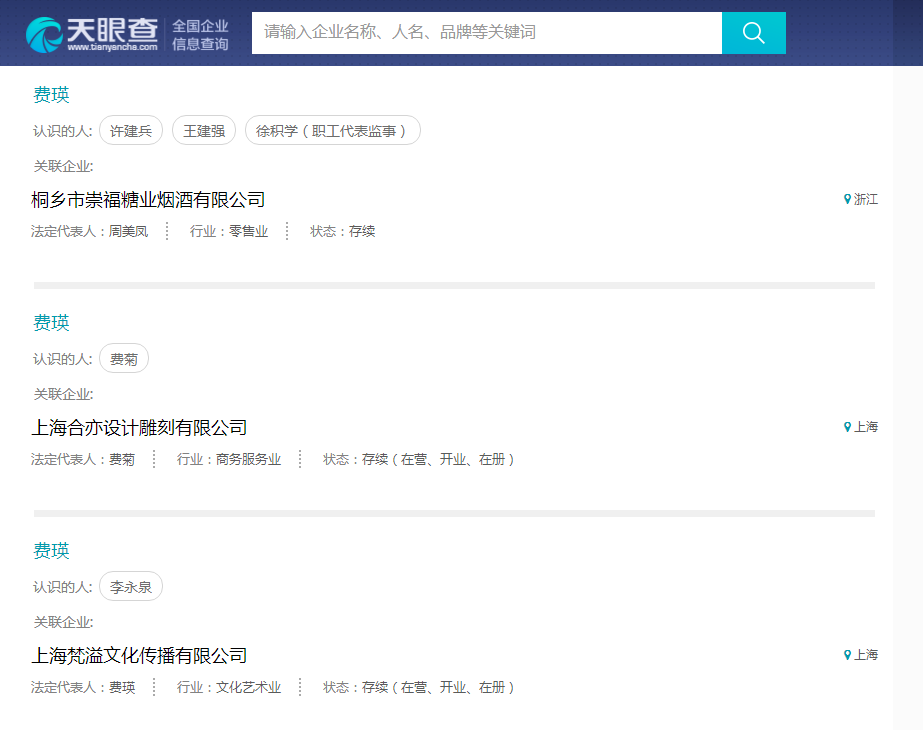Focus the company keyword search field
The image size is (923, 730).
[x=486, y=33]
